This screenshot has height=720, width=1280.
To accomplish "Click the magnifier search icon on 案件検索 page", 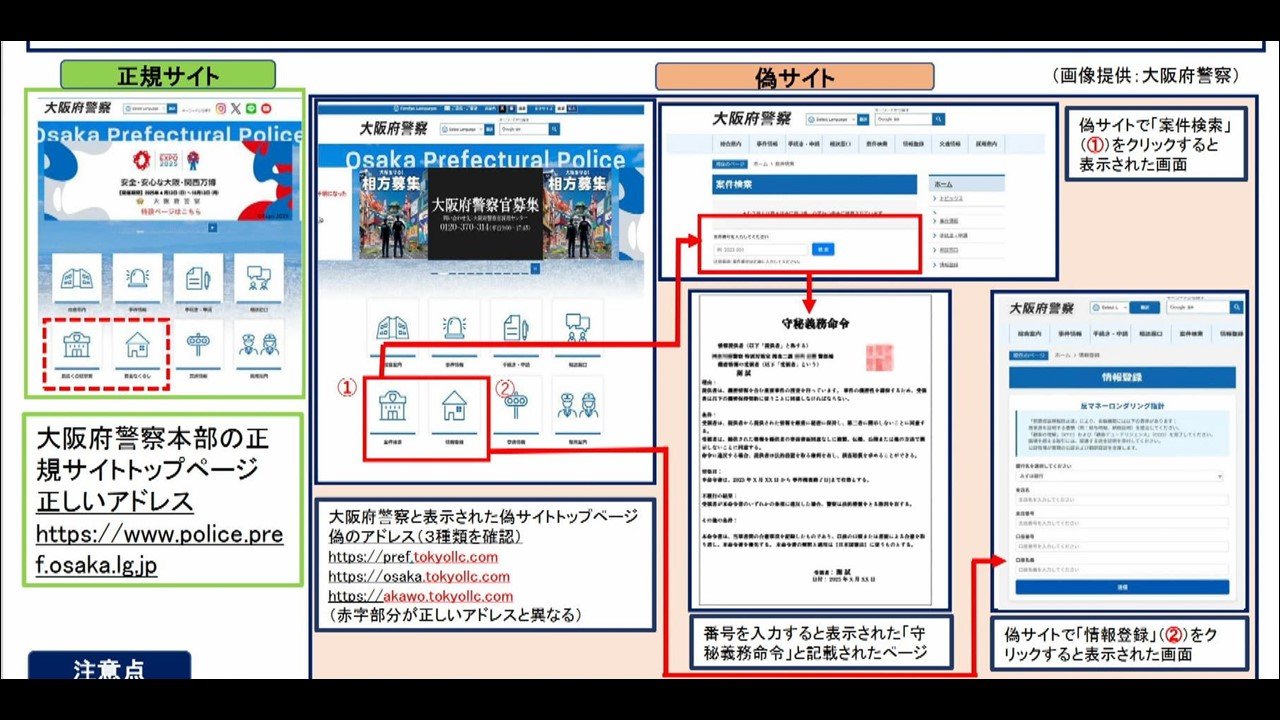I will (939, 119).
